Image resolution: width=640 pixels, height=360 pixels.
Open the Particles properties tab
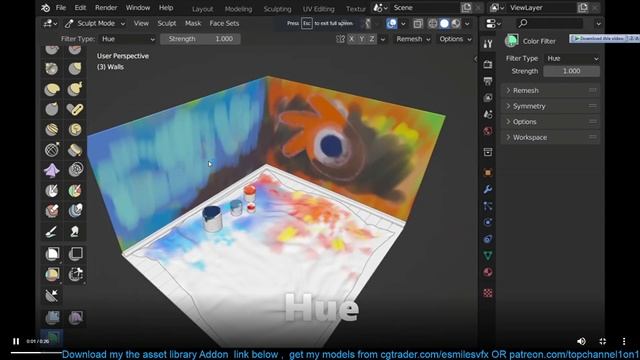click(x=488, y=206)
